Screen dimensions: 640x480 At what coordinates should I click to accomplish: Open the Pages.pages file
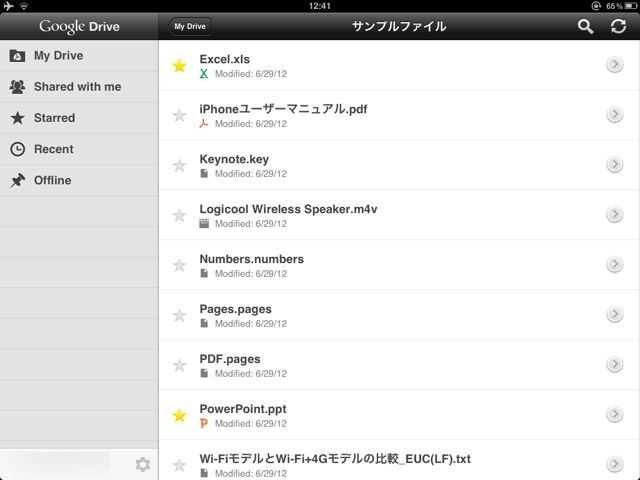click(399, 315)
